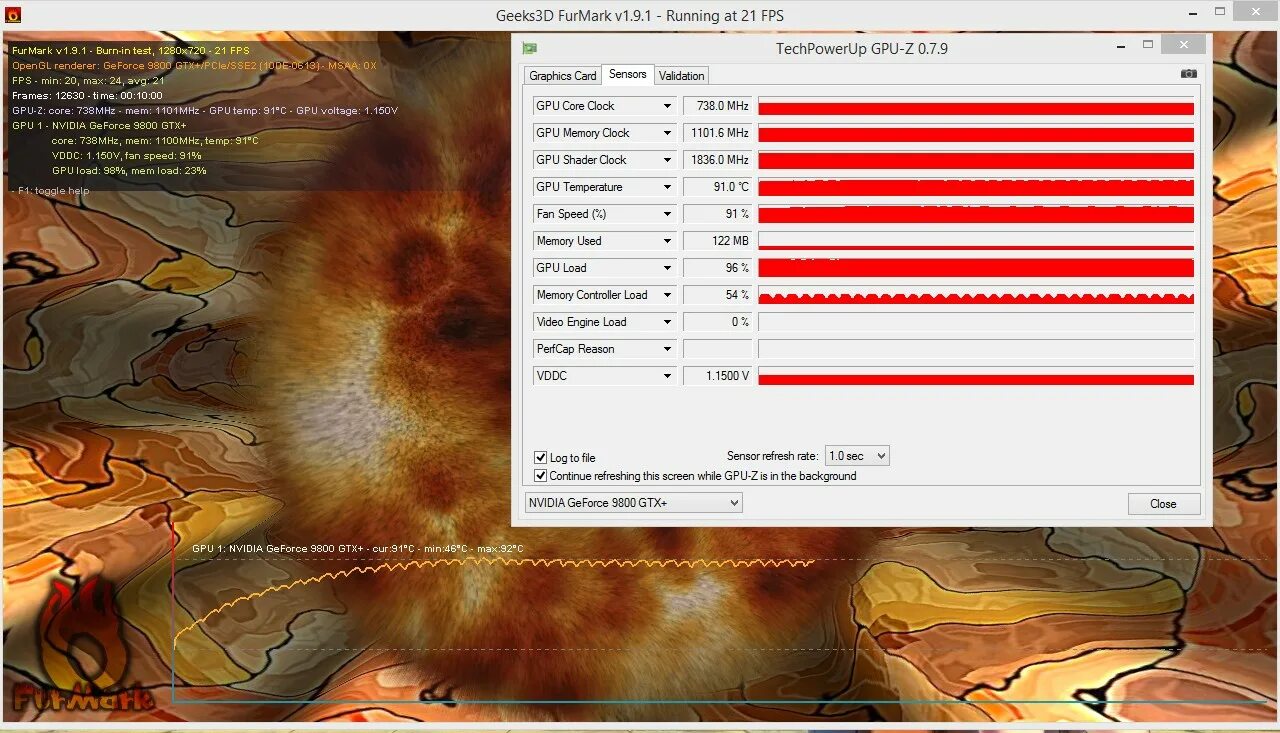Click the empty PerfCap Reason value field
1280x733 pixels.
point(717,349)
